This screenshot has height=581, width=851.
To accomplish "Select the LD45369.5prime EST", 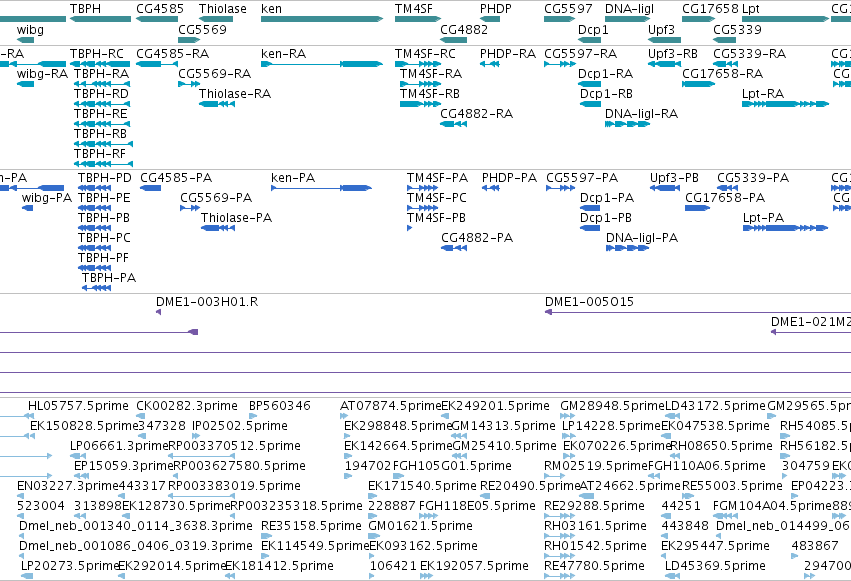I will point(673,576).
